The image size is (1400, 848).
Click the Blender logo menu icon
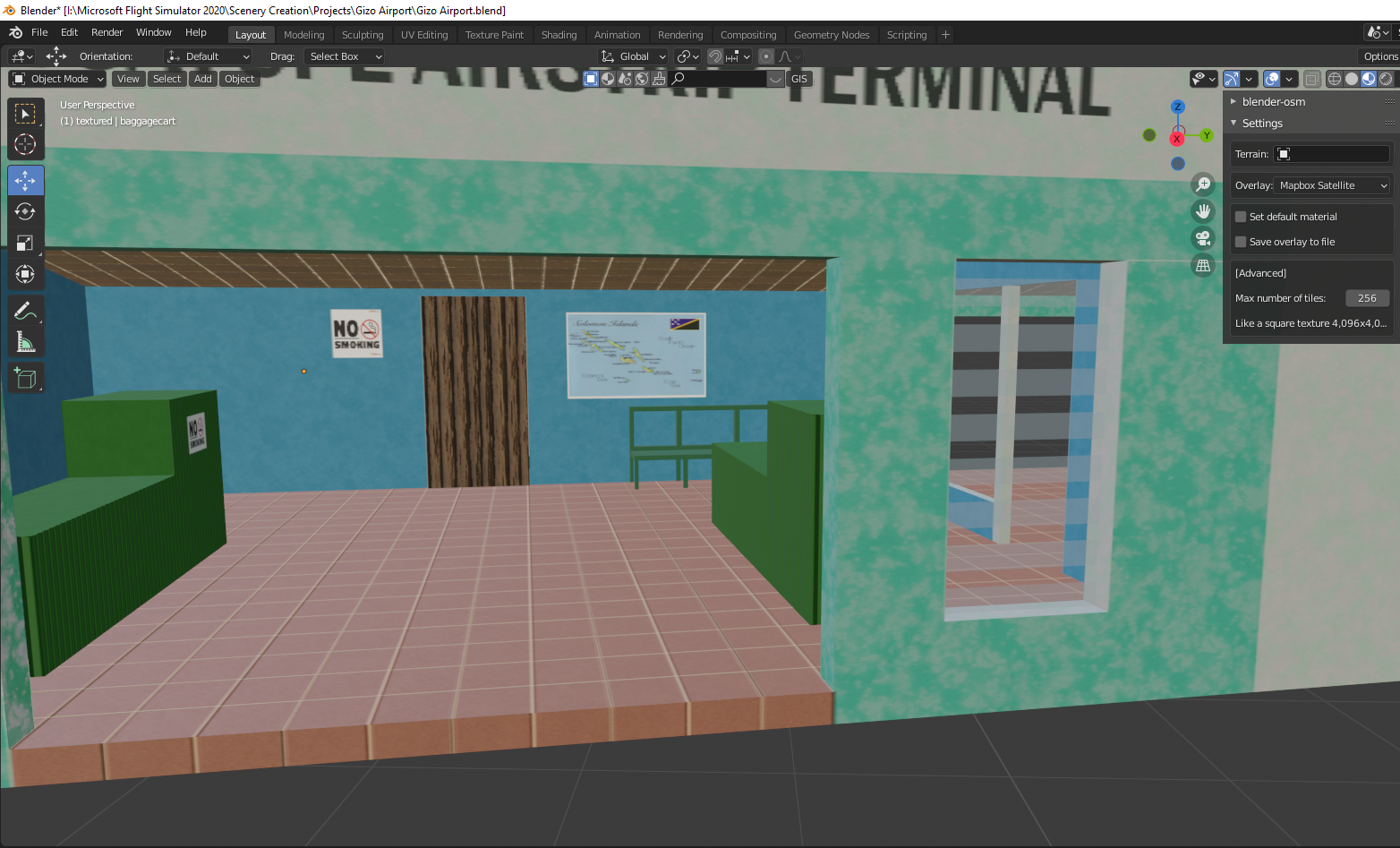pyautogui.click(x=15, y=32)
